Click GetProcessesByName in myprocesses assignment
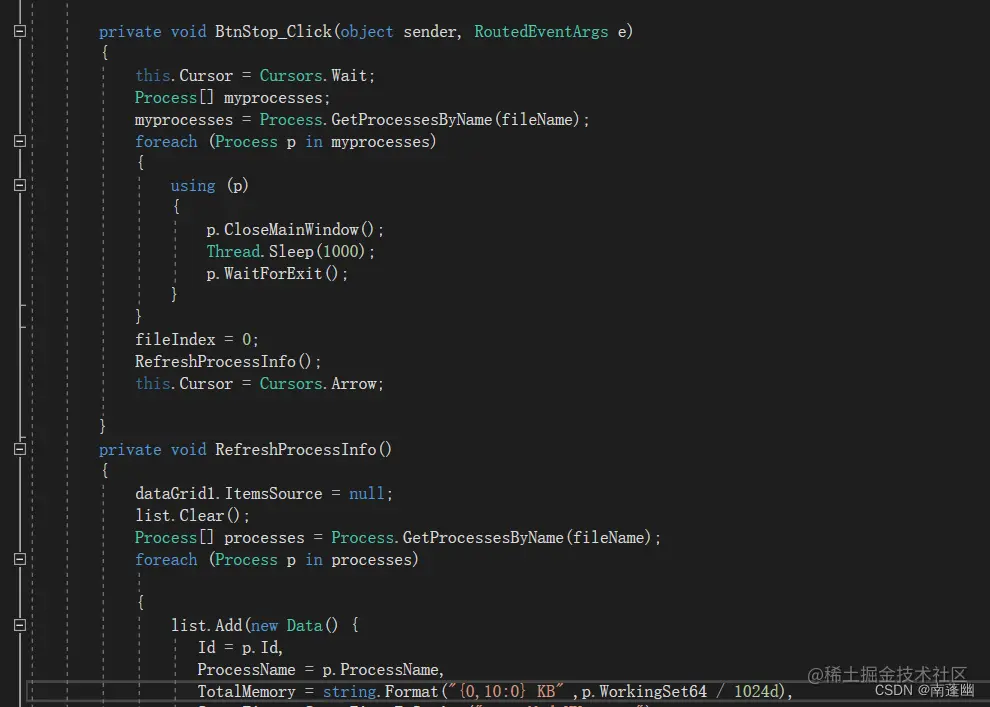The image size is (990, 707). [x=412, y=119]
